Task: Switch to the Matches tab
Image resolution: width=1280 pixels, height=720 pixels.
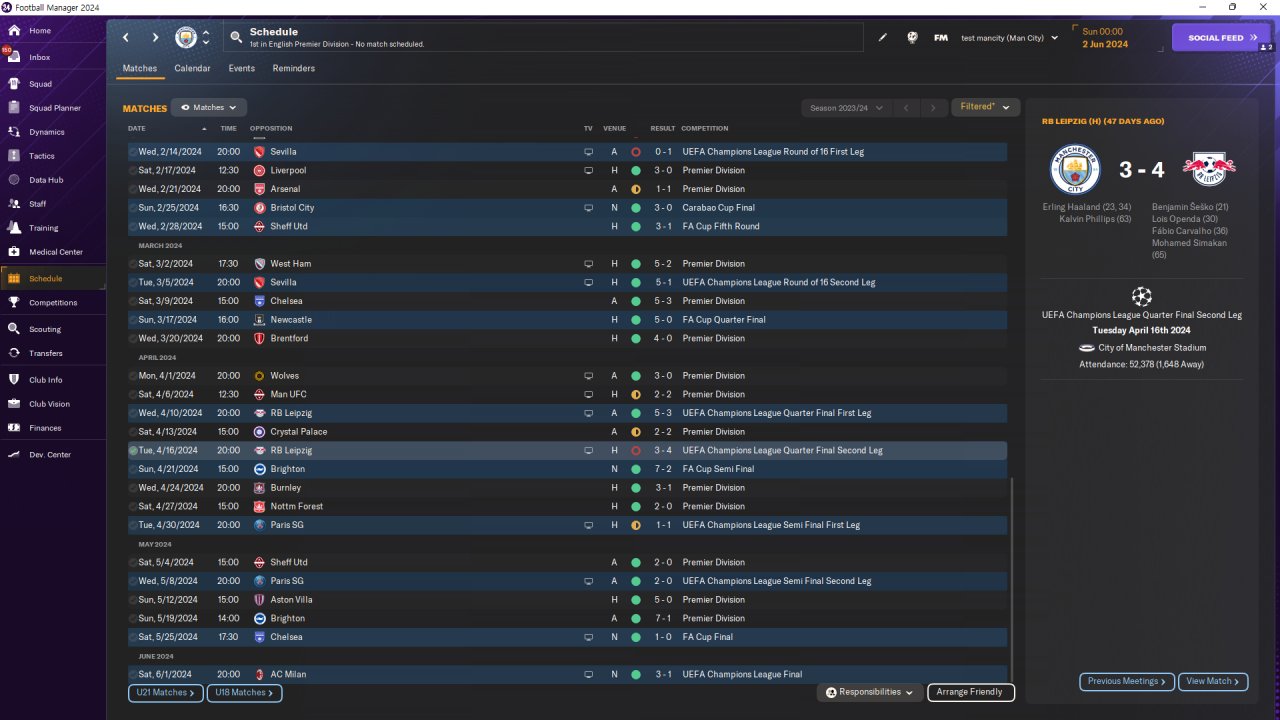Action: tap(140, 69)
